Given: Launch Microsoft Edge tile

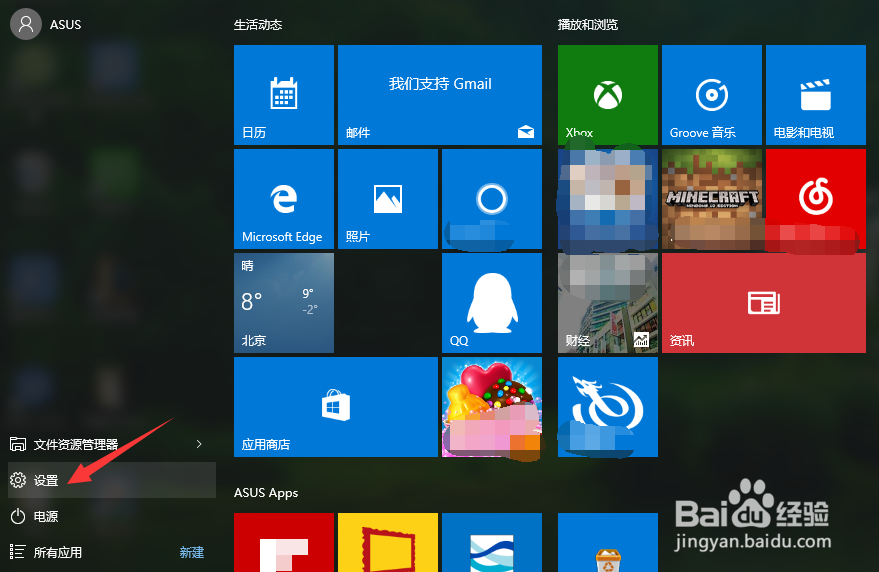Looking at the screenshot, I should coord(284,199).
